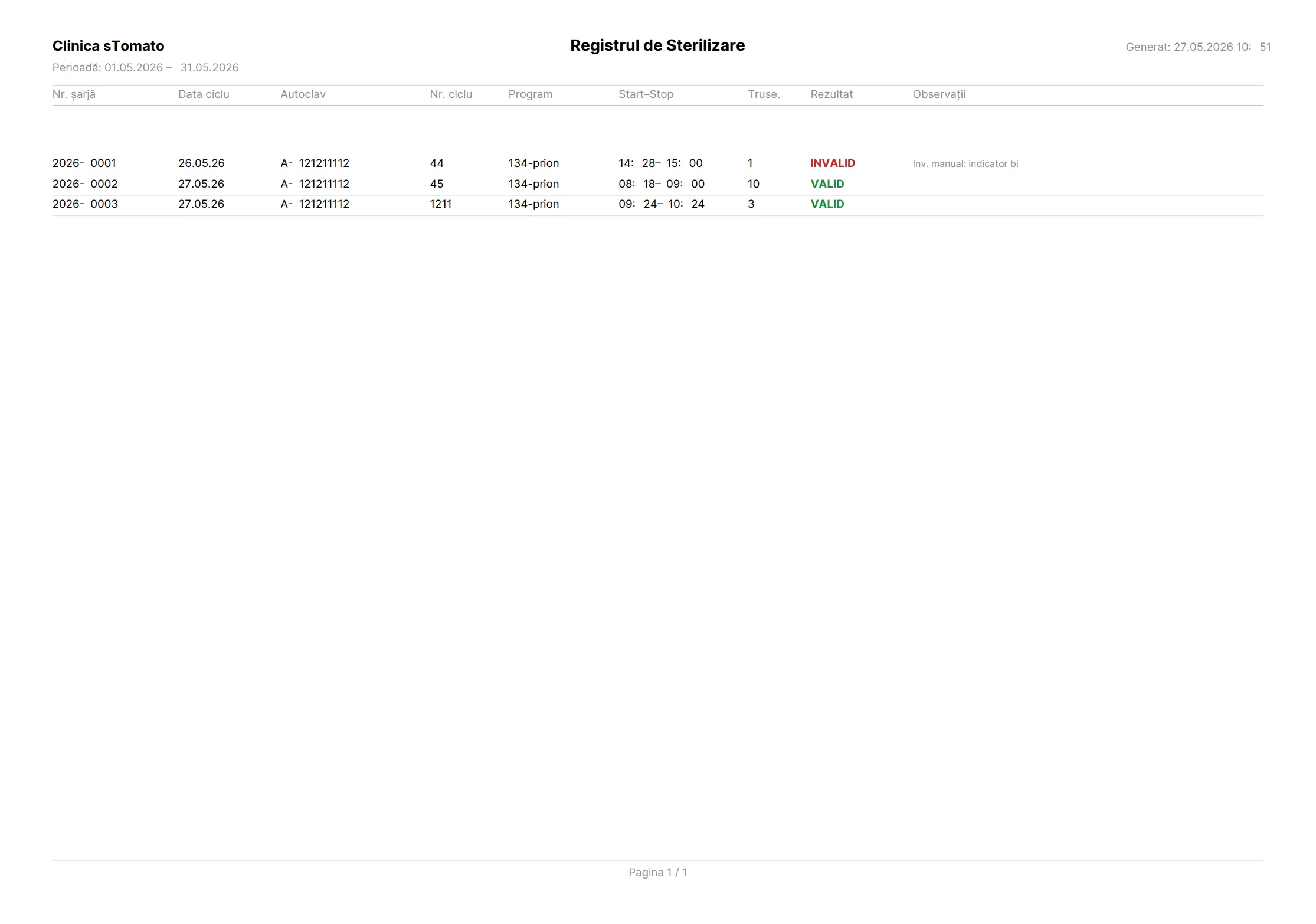Click 134-prion program in row 2026-0002
1316x924 pixels.
[x=533, y=184]
